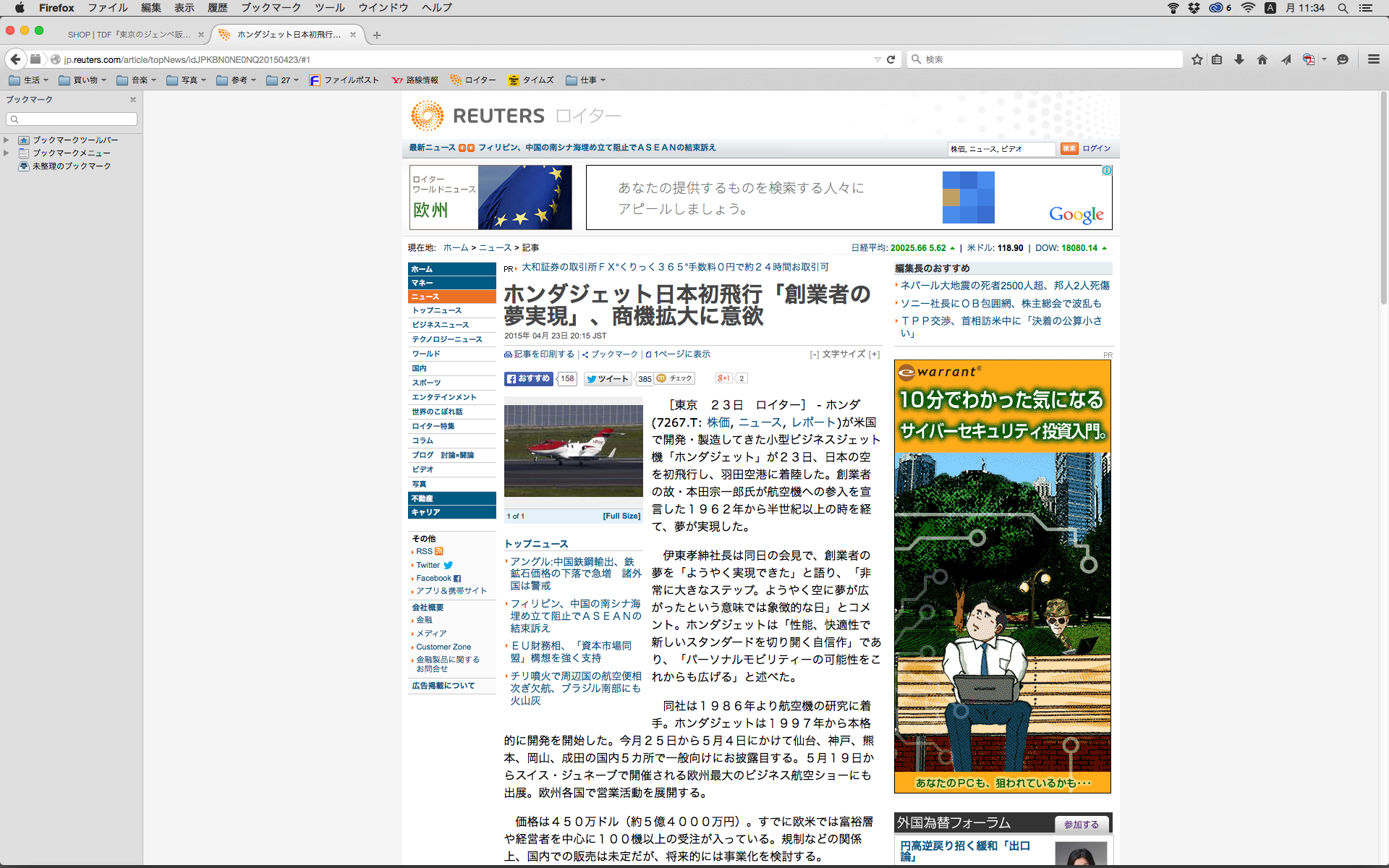Switch to the SHOP | TDF tab

coord(129,34)
